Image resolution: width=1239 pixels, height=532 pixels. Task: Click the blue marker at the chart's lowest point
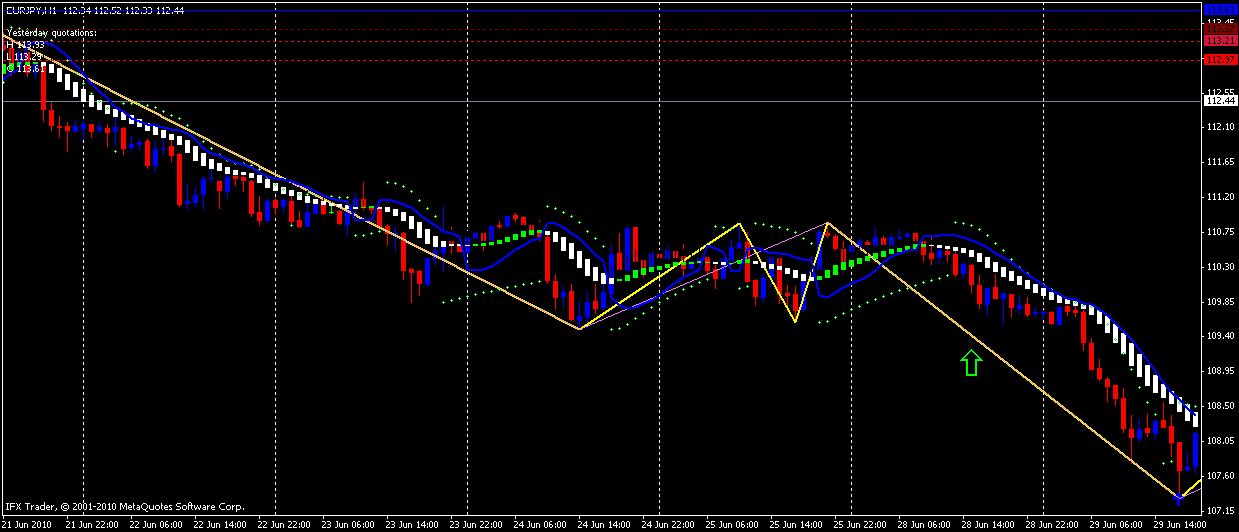1180,497
